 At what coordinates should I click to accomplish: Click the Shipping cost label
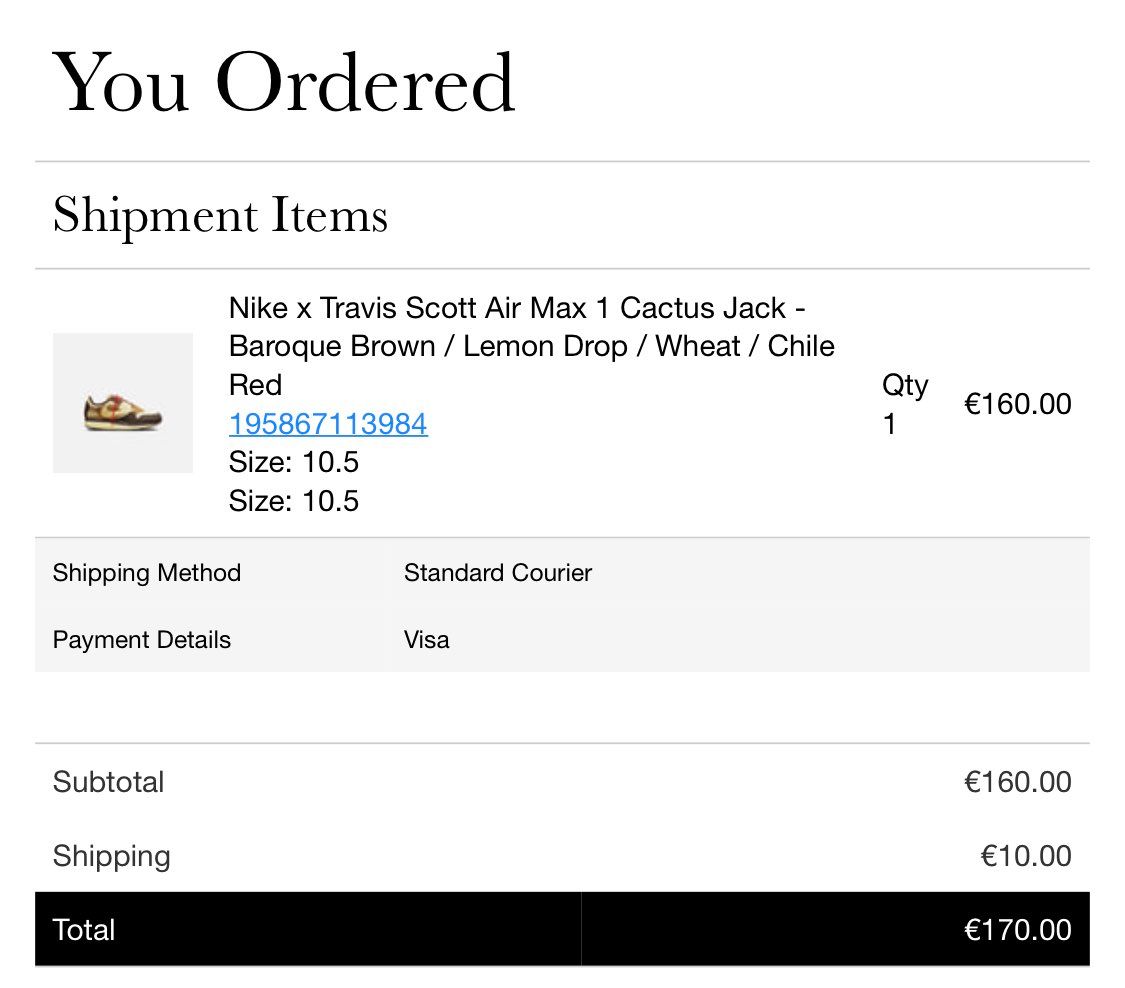click(x=111, y=856)
